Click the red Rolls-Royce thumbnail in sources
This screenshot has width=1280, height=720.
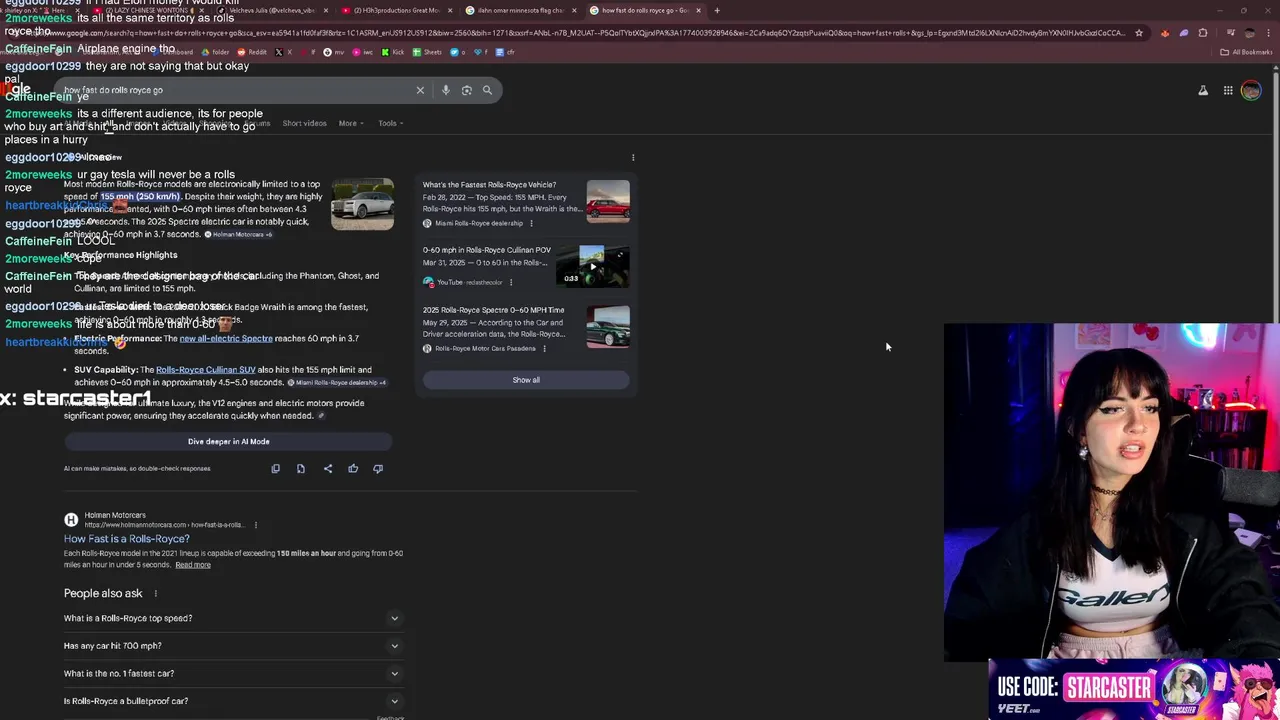[608, 201]
